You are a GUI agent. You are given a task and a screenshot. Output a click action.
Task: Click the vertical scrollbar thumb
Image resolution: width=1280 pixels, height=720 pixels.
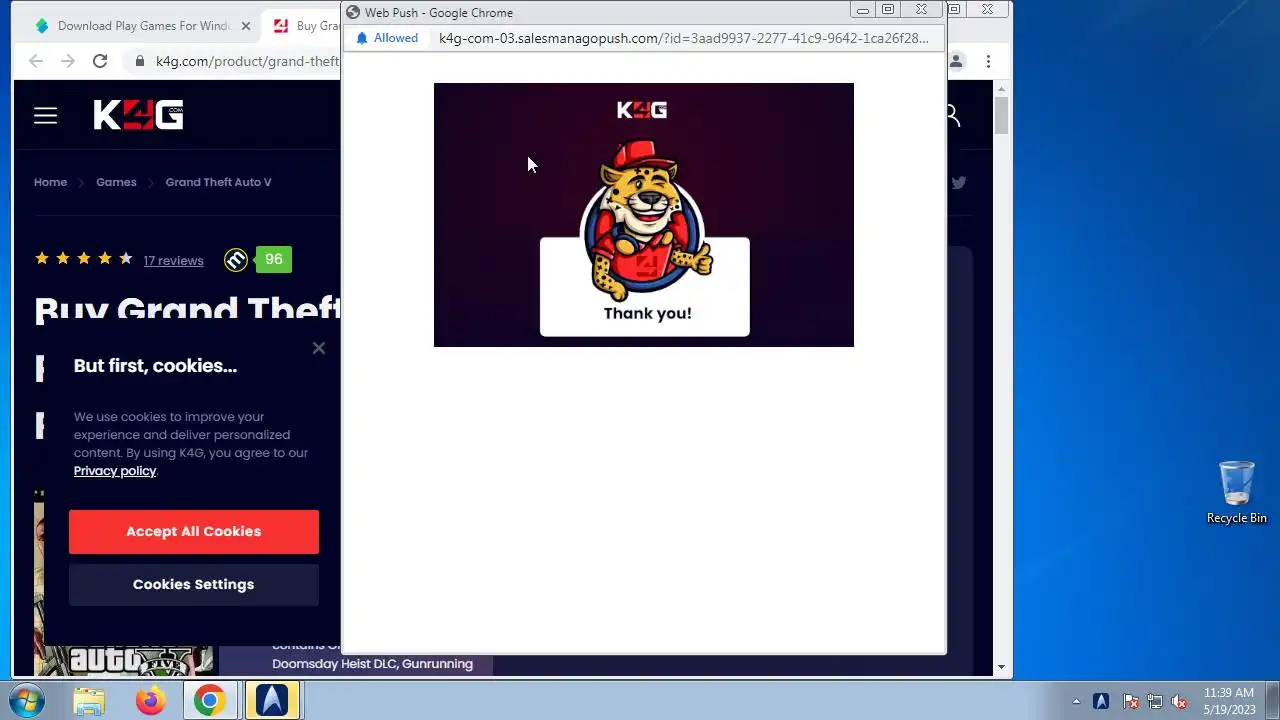click(x=1002, y=116)
